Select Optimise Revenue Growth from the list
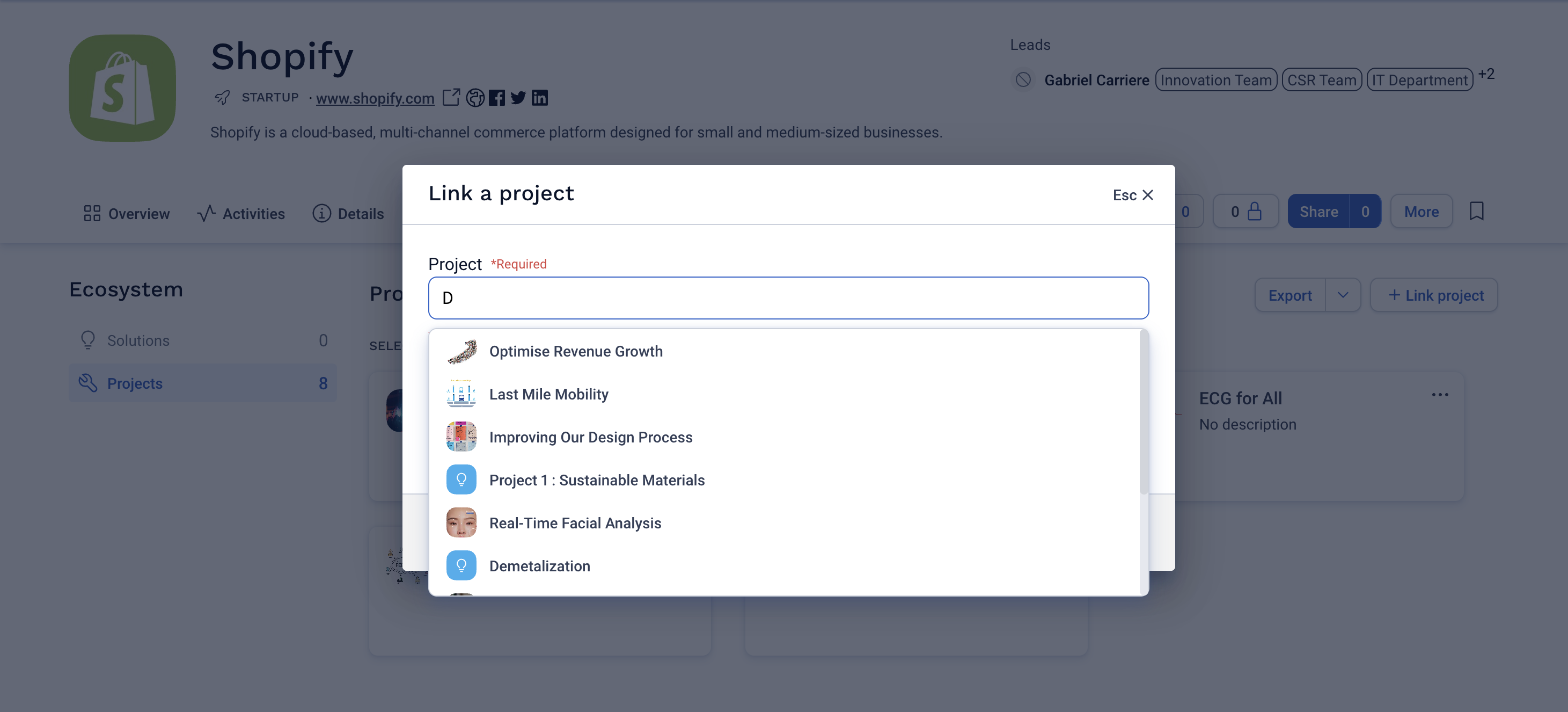 785,351
